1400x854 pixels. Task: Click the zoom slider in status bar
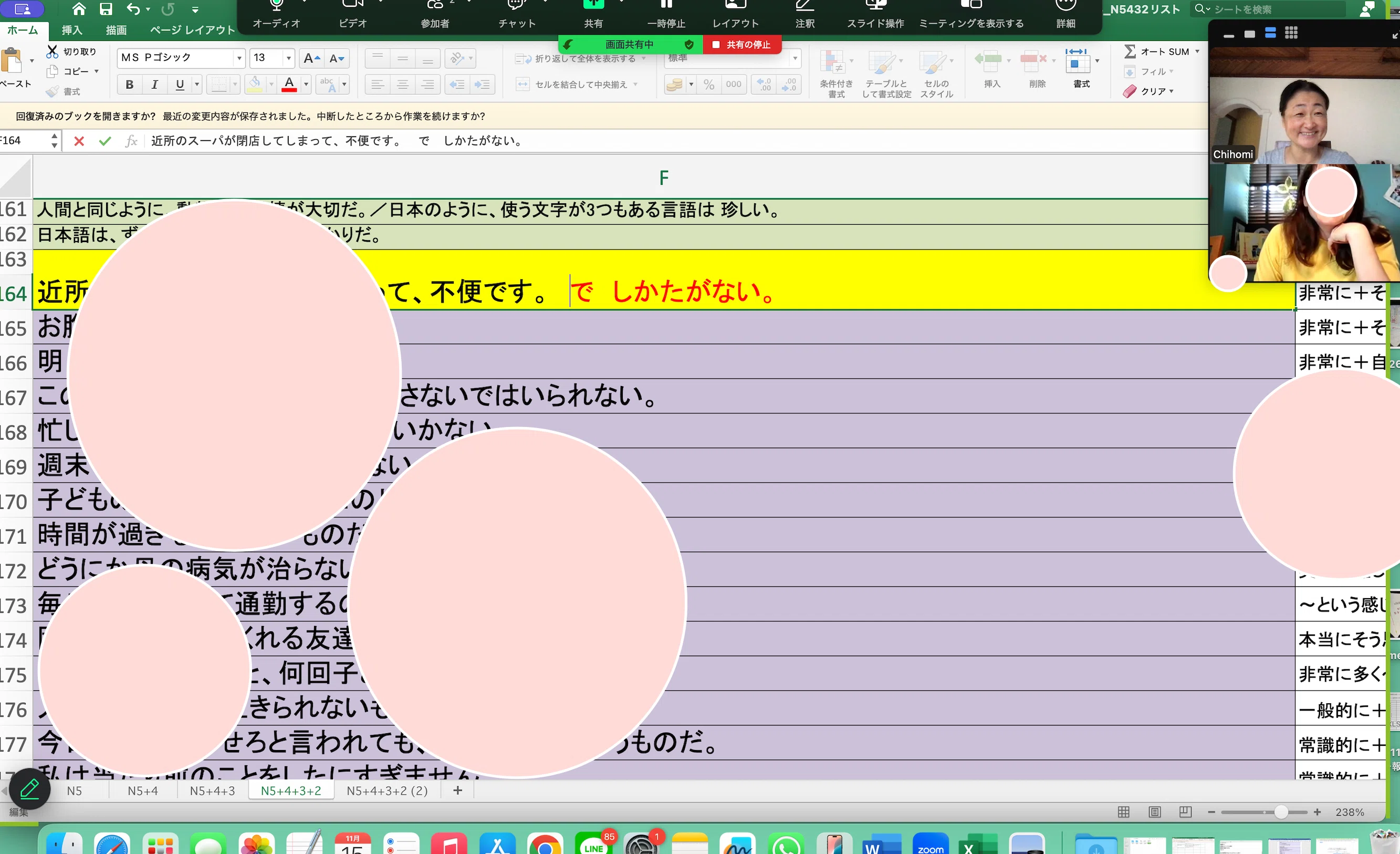tap(1264, 813)
